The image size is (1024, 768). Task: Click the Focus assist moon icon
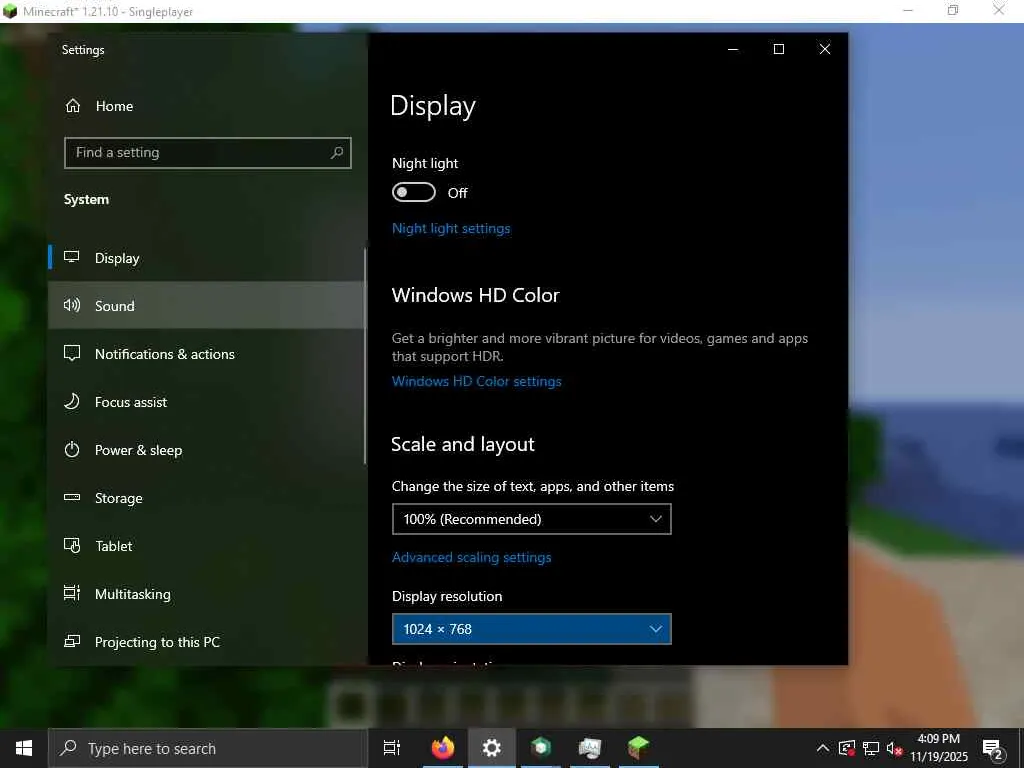[72, 401]
